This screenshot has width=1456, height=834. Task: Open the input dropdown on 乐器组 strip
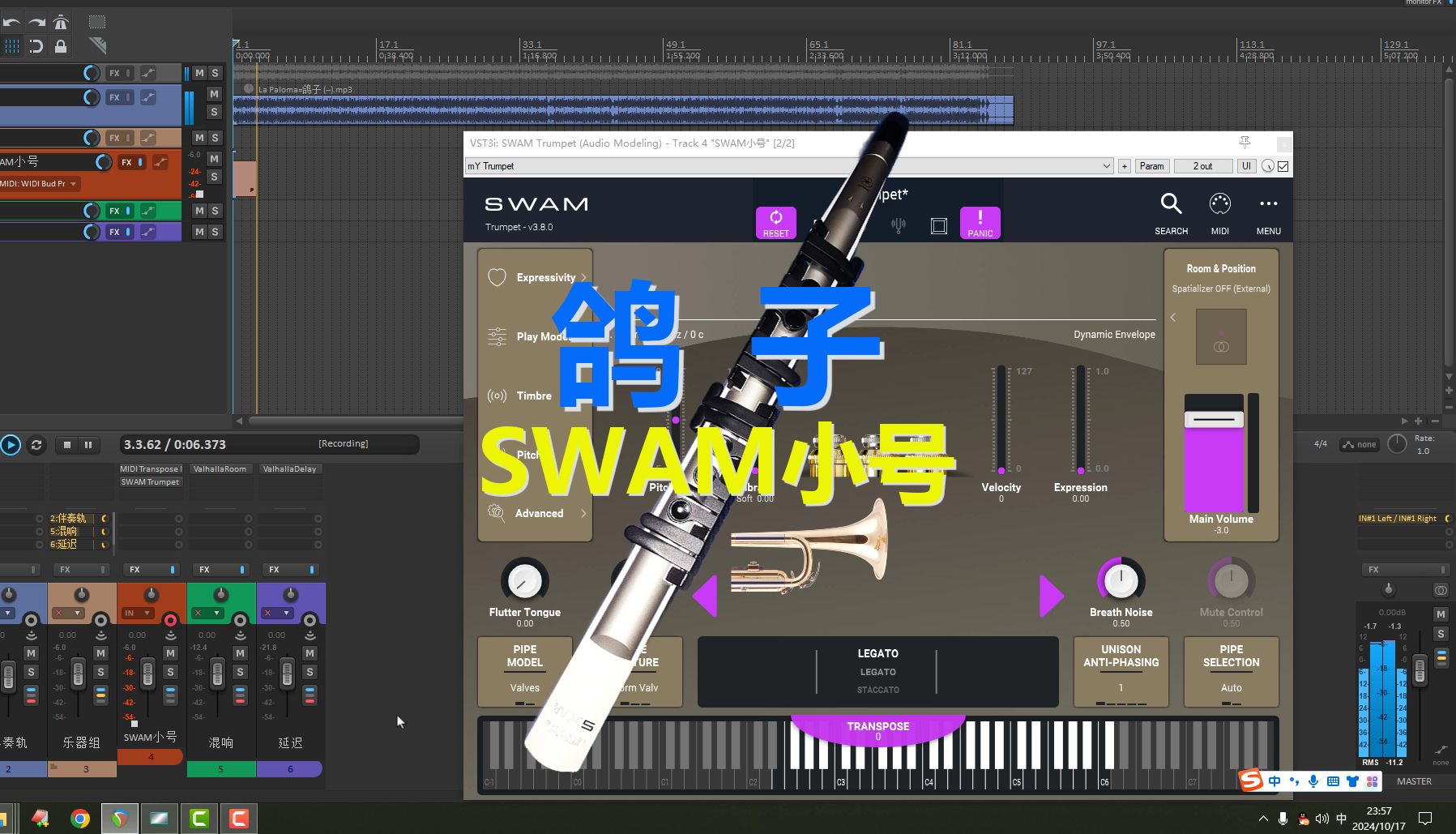66,614
